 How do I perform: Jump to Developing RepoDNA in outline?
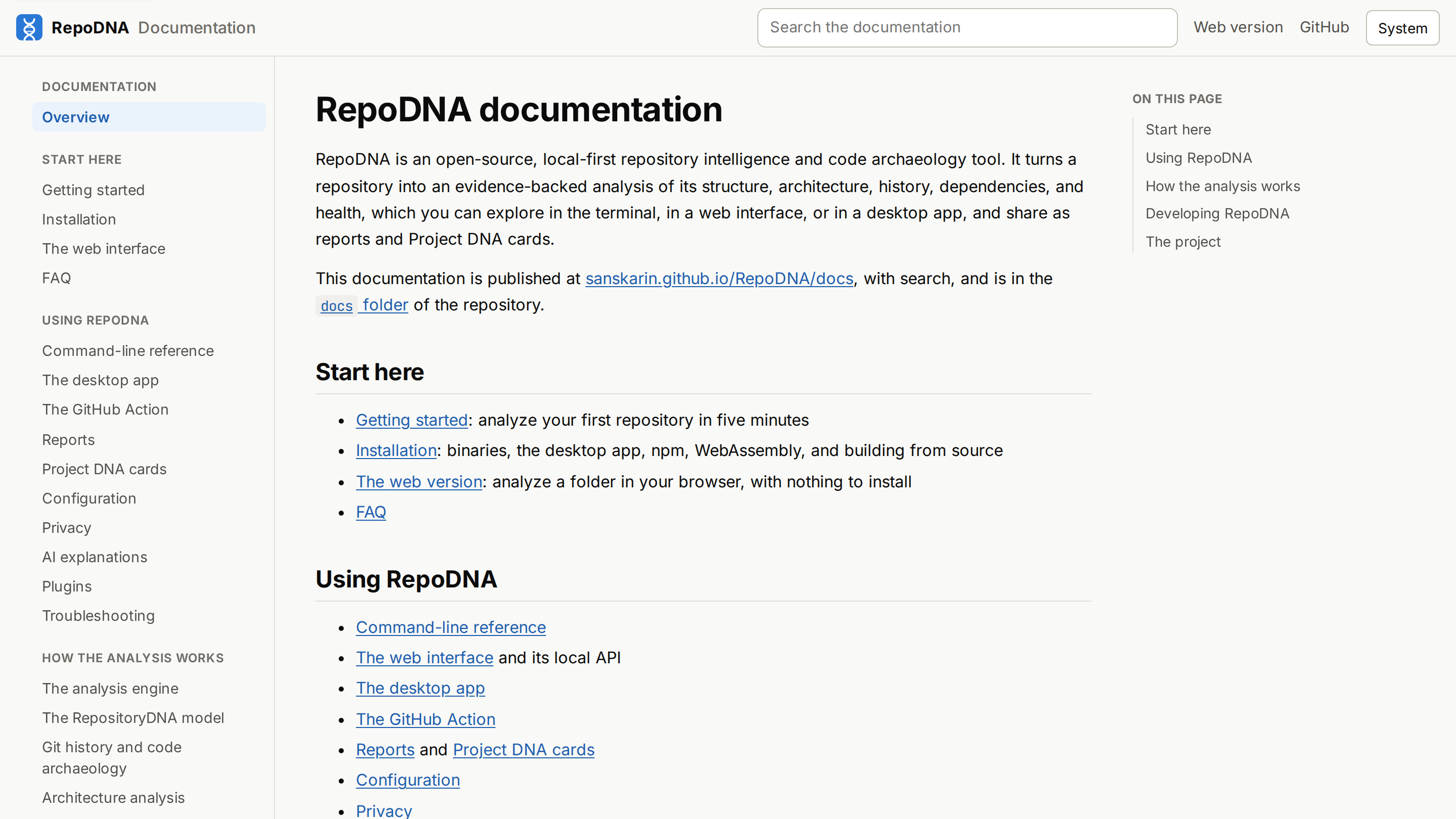click(1217, 214)
